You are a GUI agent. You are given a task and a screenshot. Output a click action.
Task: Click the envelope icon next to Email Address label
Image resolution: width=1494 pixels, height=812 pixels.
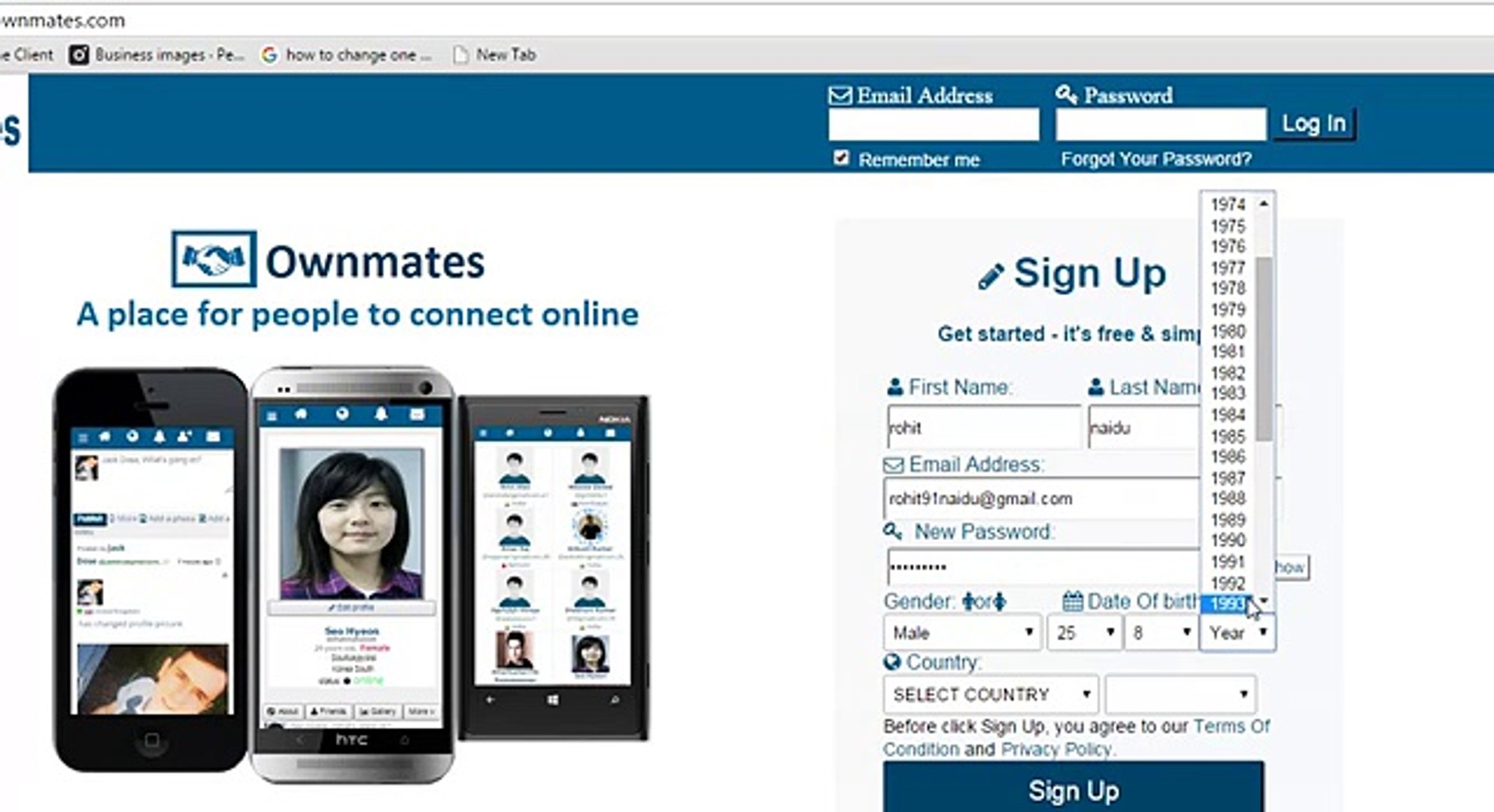pos(893,463)
